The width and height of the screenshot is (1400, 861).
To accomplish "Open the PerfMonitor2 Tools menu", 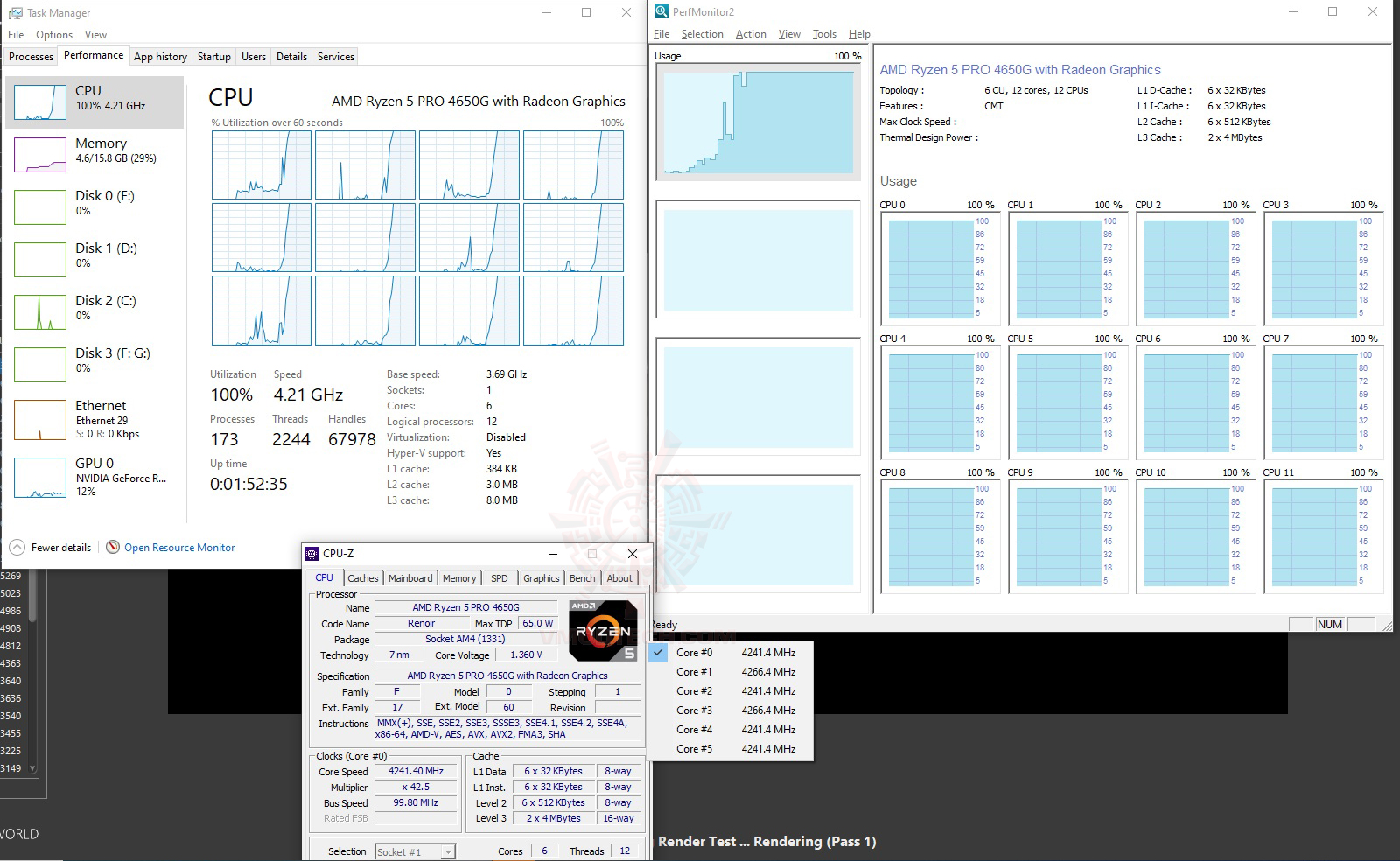I will pyautogui.click(x=824, y=34).
